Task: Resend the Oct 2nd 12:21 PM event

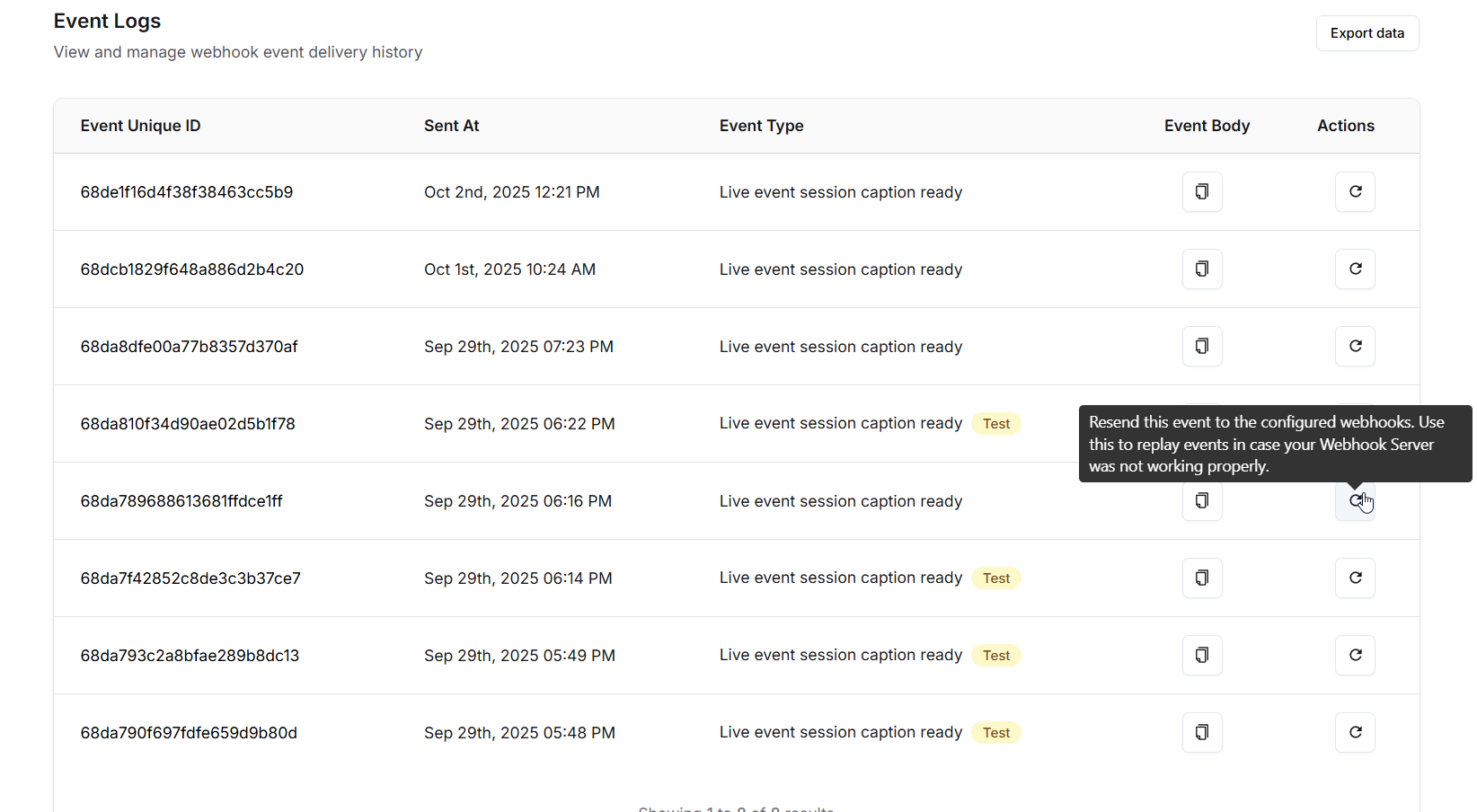Action: 1355,192
